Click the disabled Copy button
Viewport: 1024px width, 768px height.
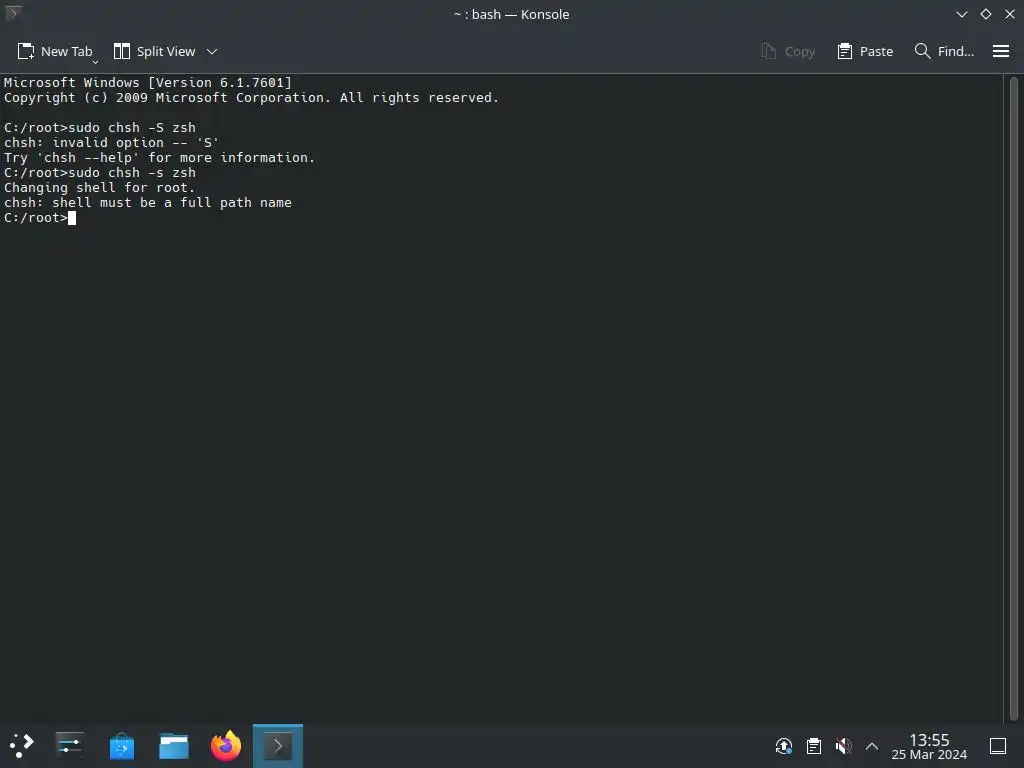[788, 52]
